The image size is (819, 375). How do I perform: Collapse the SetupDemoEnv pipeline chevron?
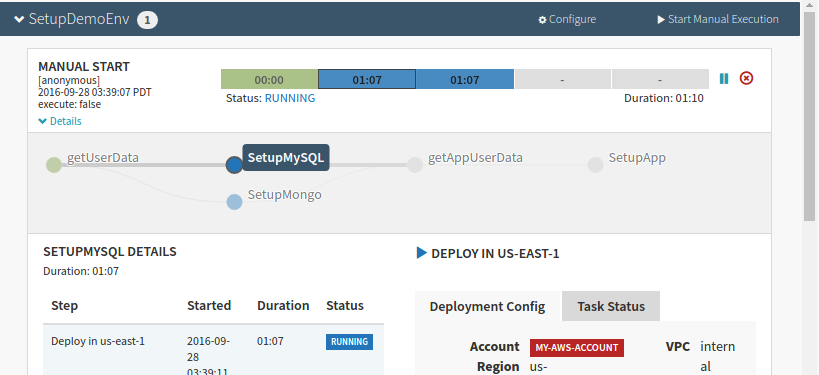click(x=19, y=20)
